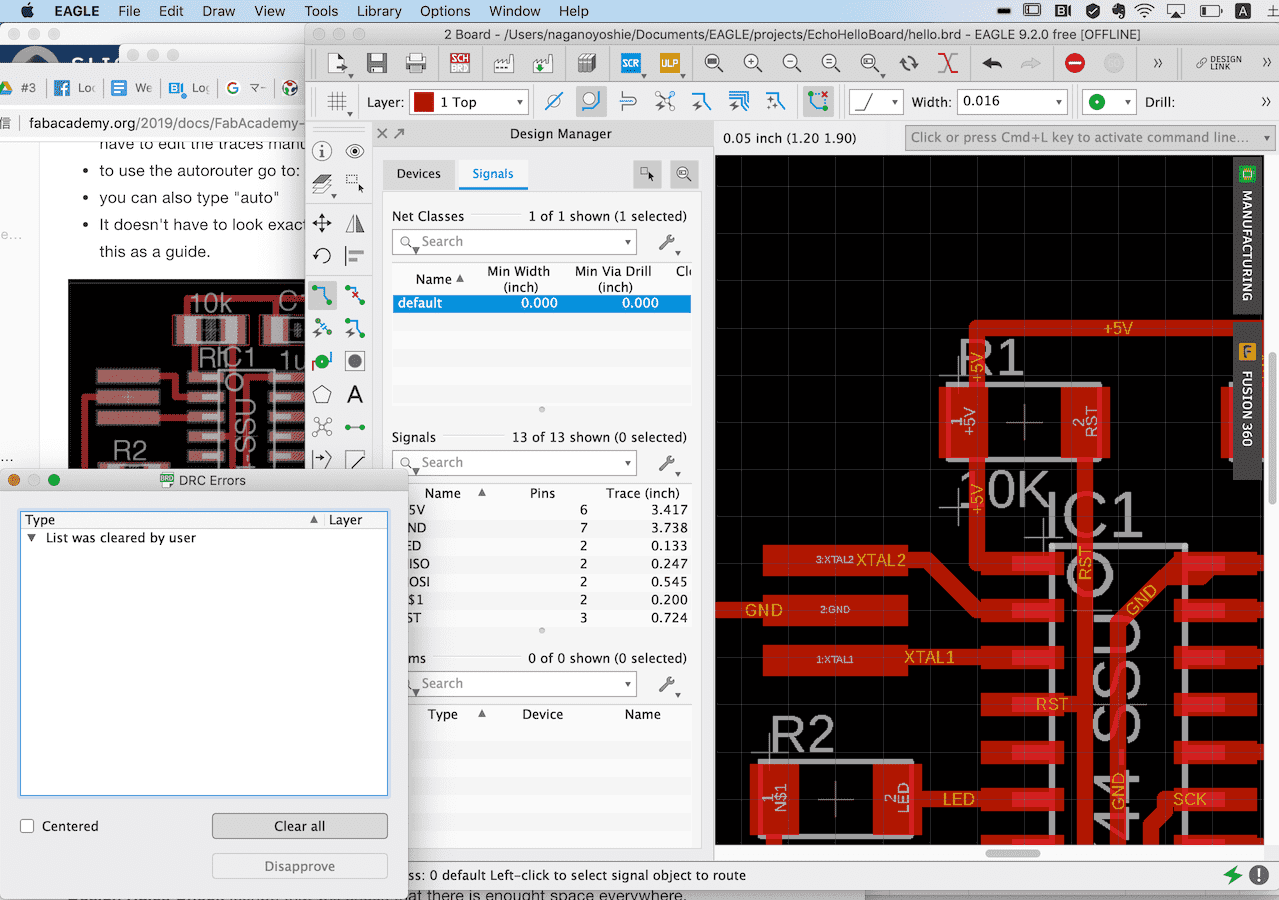Image resolution: width=1279 pixels, height=900 pixels.
Task: Open the Width dropdown showing 0.016
Action: pos(1013,102)
